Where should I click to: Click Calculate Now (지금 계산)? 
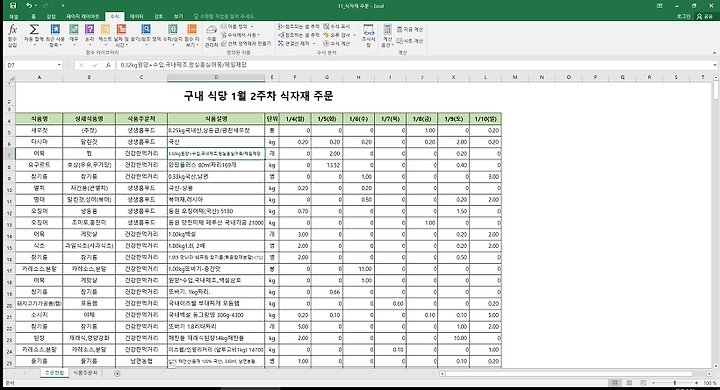pyautogui.click(x=410, y=29)
